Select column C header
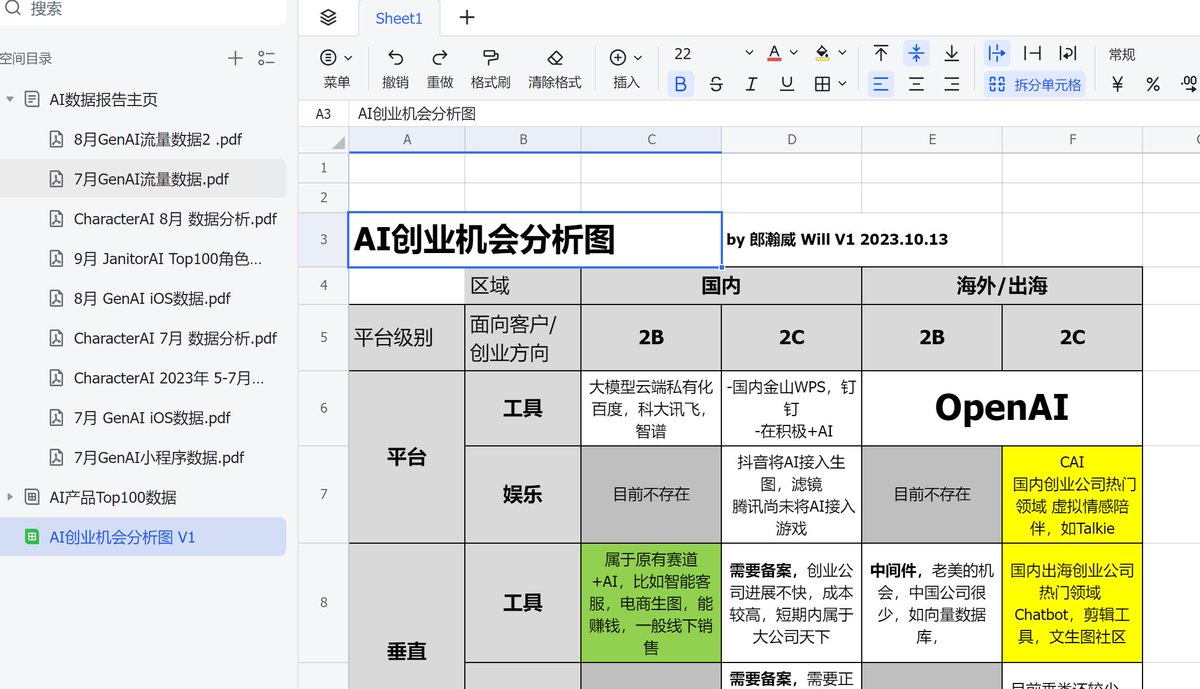Viewport: 1200px width, 689px height. click(x=651, y=140)
